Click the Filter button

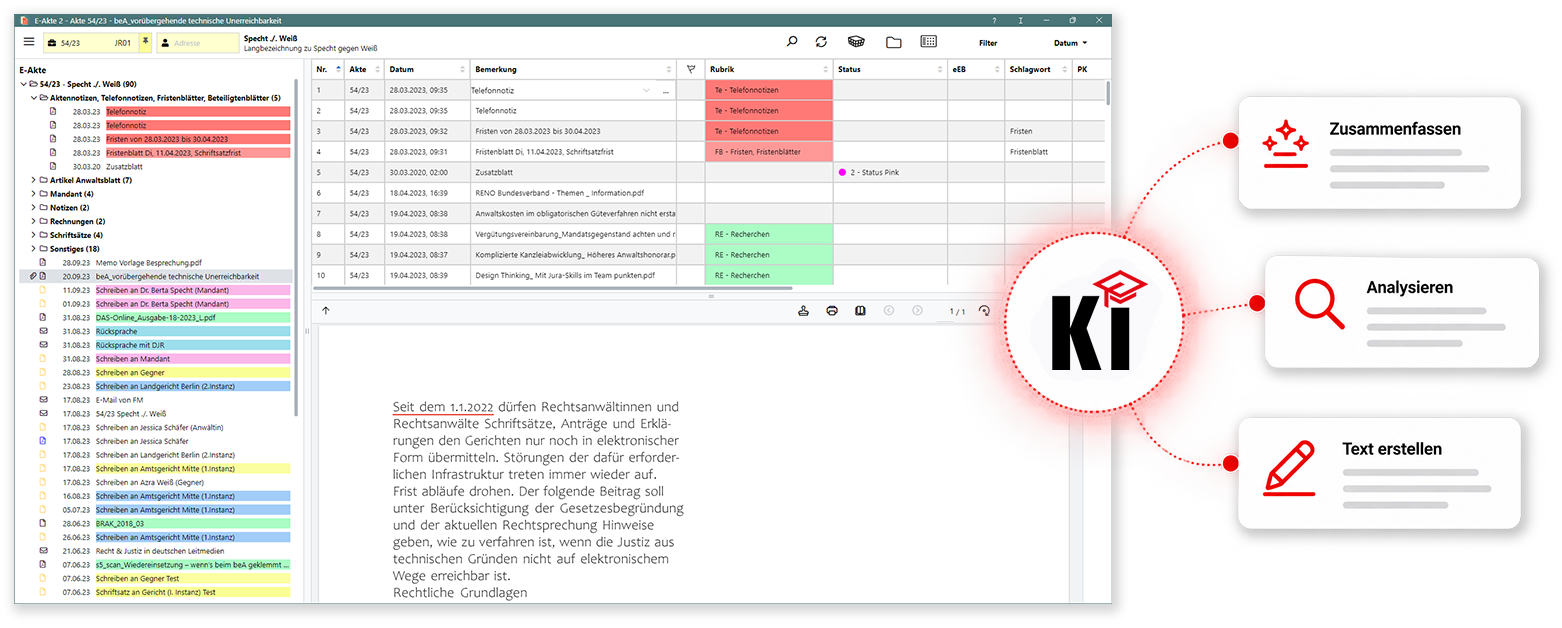[988, 43]
